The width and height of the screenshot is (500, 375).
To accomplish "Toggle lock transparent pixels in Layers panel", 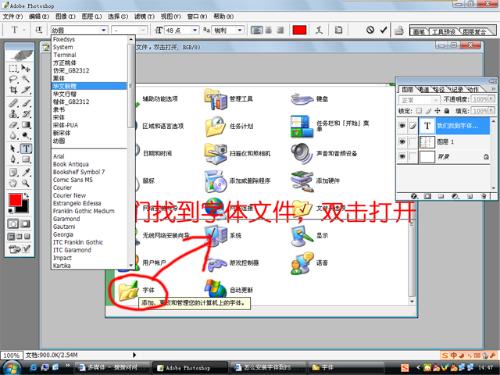I will point(419,111).
